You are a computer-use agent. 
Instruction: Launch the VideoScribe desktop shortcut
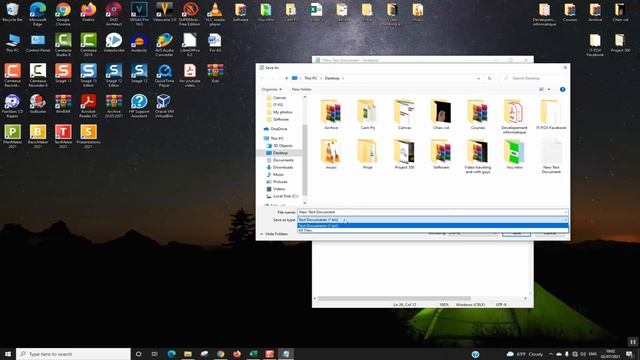(113, 43)
